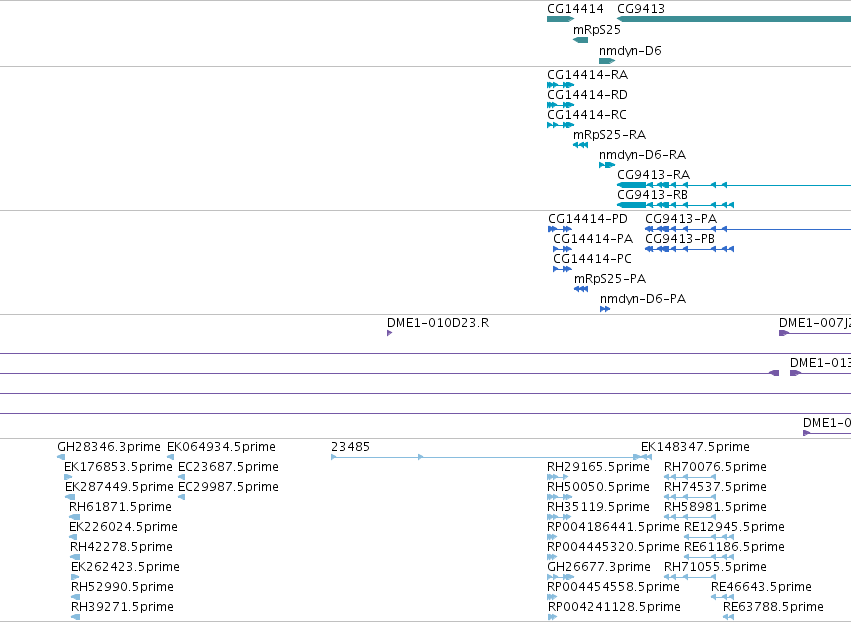Click protein feature CG14414-PD

click(588, 219)
